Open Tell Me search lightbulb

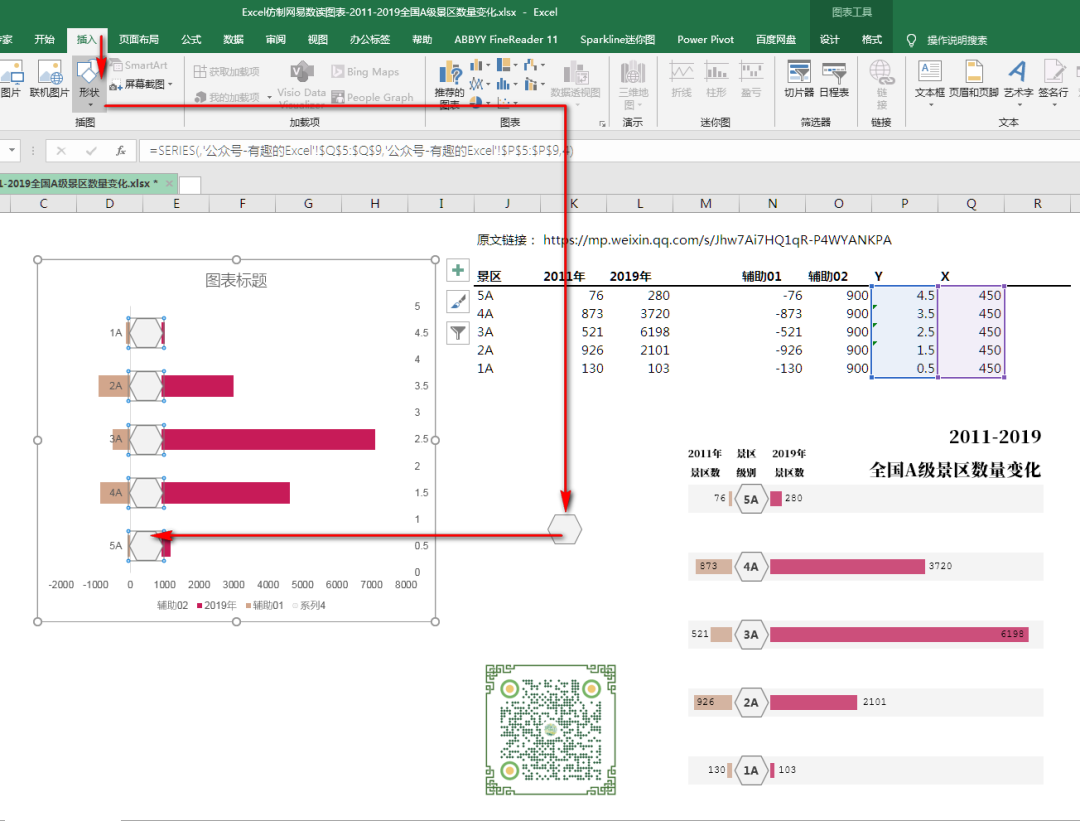click(911, 40)
